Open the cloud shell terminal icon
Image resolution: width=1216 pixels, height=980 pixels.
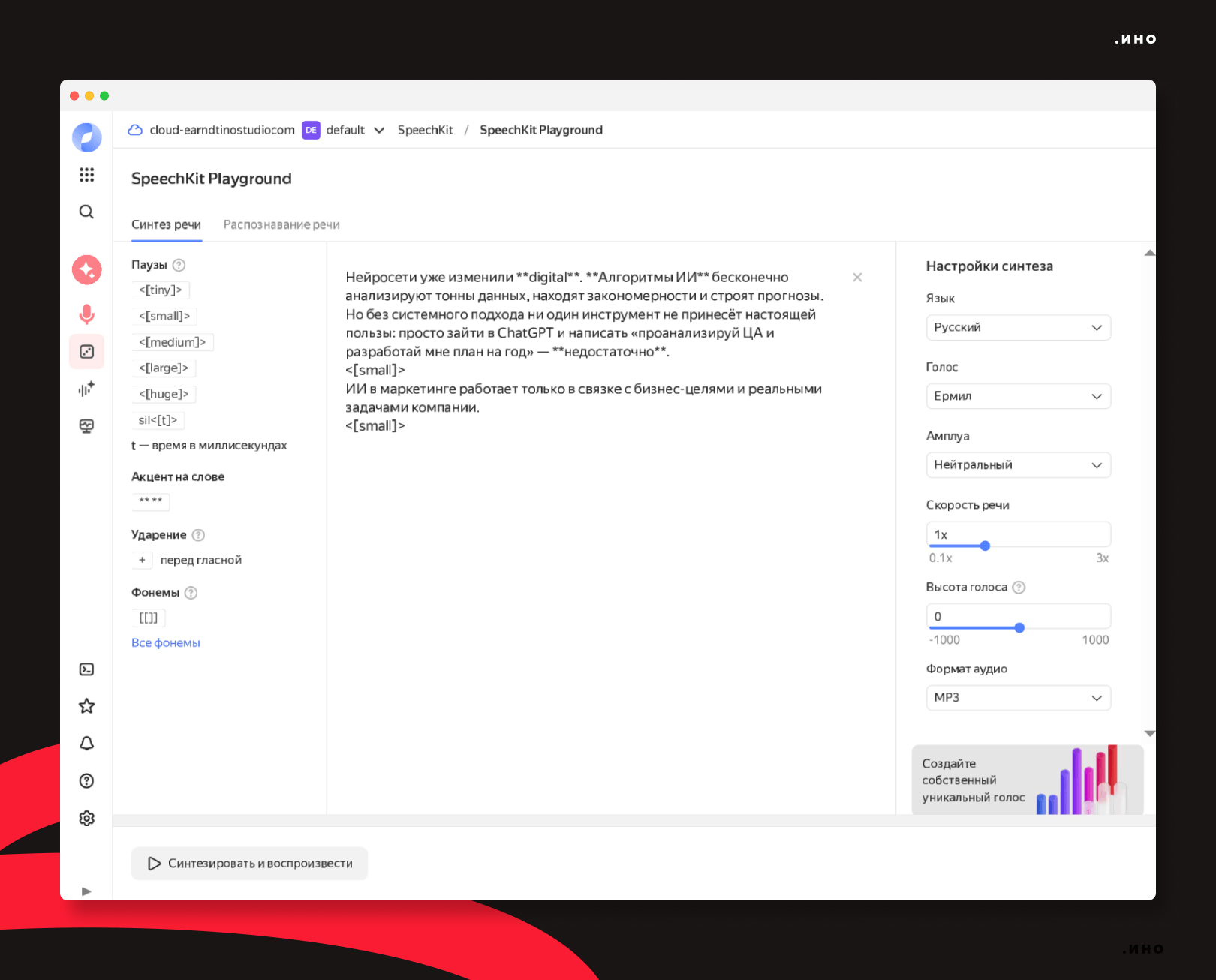click(87, 669)
